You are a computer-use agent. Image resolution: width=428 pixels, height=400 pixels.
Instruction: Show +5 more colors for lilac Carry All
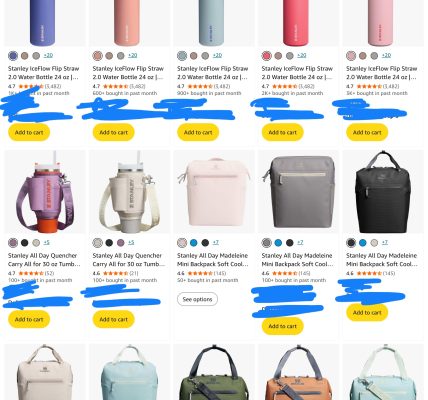(x=47, y=242)
